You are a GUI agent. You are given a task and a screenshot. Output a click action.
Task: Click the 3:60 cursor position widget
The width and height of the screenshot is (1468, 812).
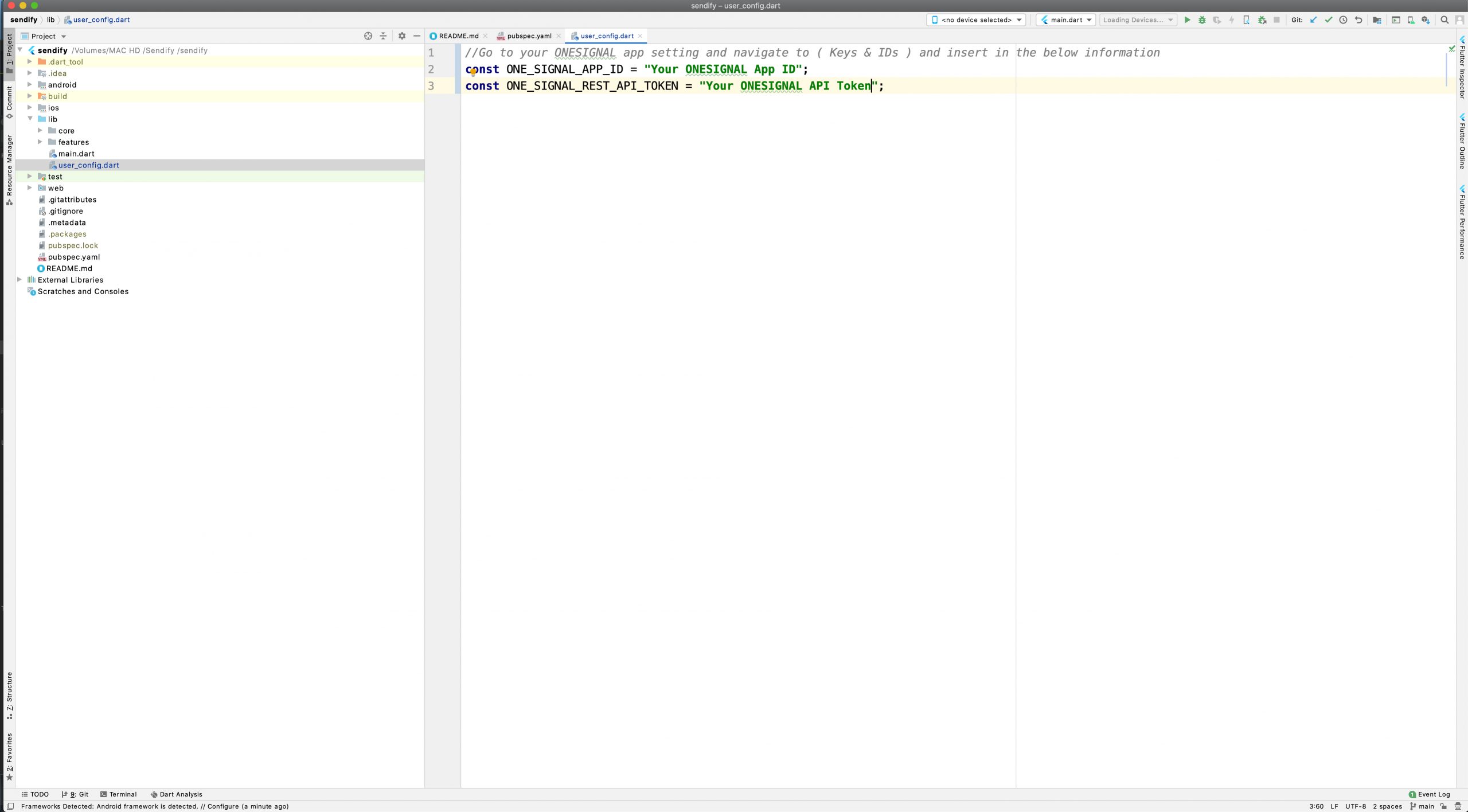point(1317,806)
